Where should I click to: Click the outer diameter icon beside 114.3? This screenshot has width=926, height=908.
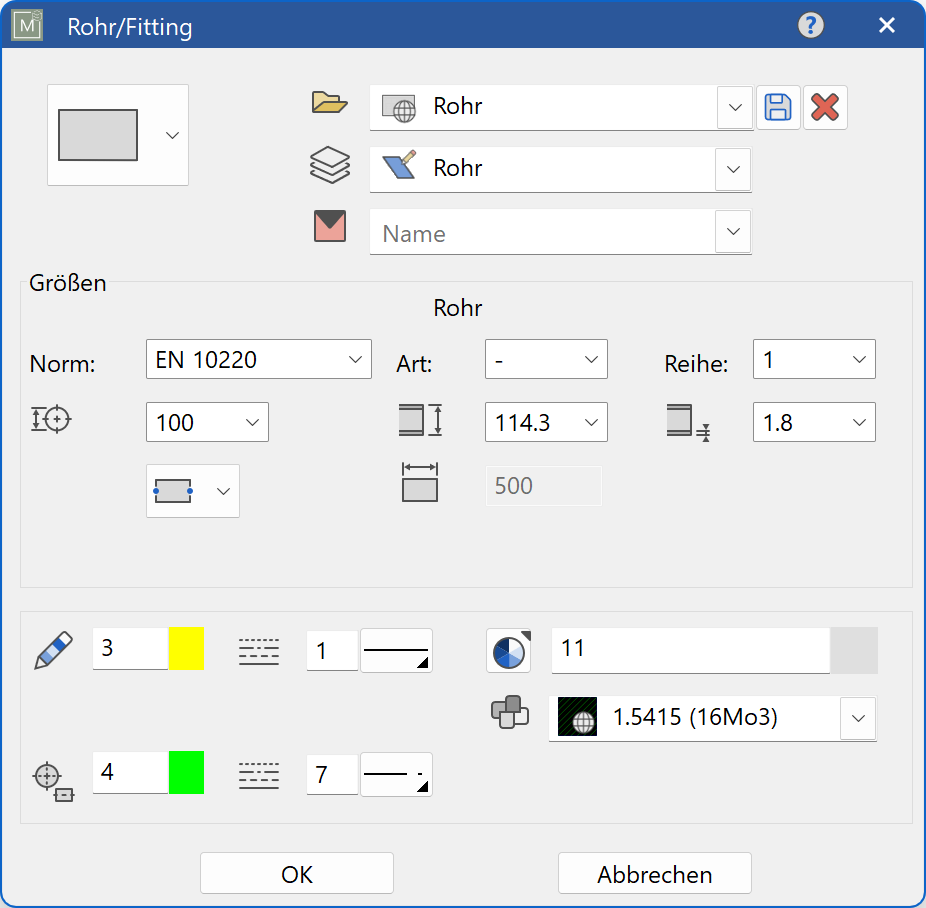(x=419, y=421)
